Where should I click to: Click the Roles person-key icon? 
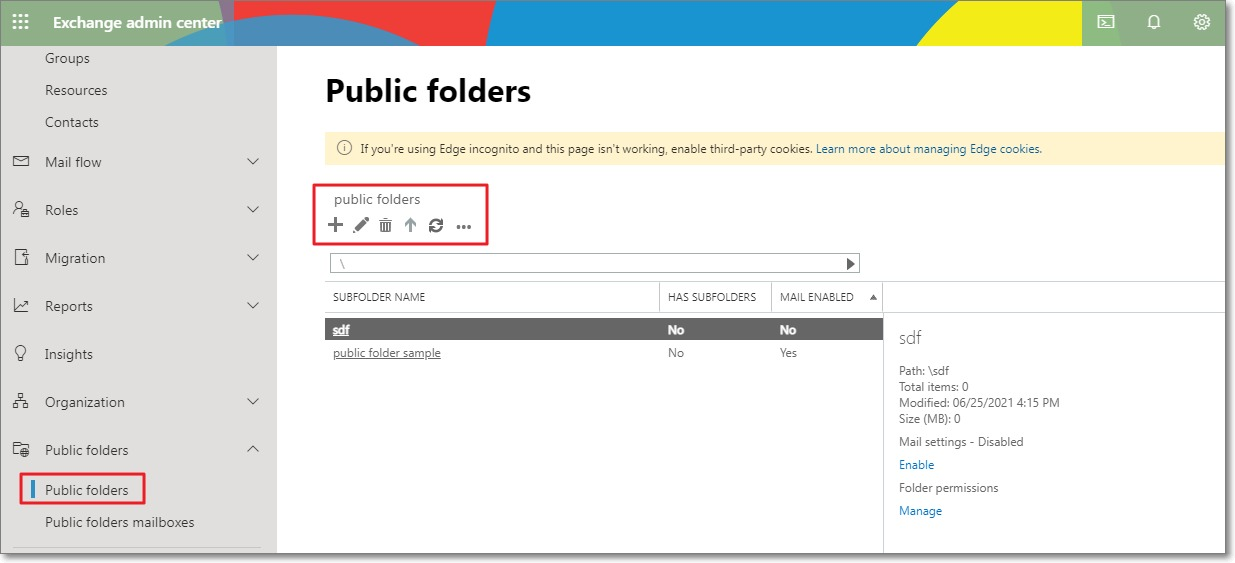tap(21, 210)
